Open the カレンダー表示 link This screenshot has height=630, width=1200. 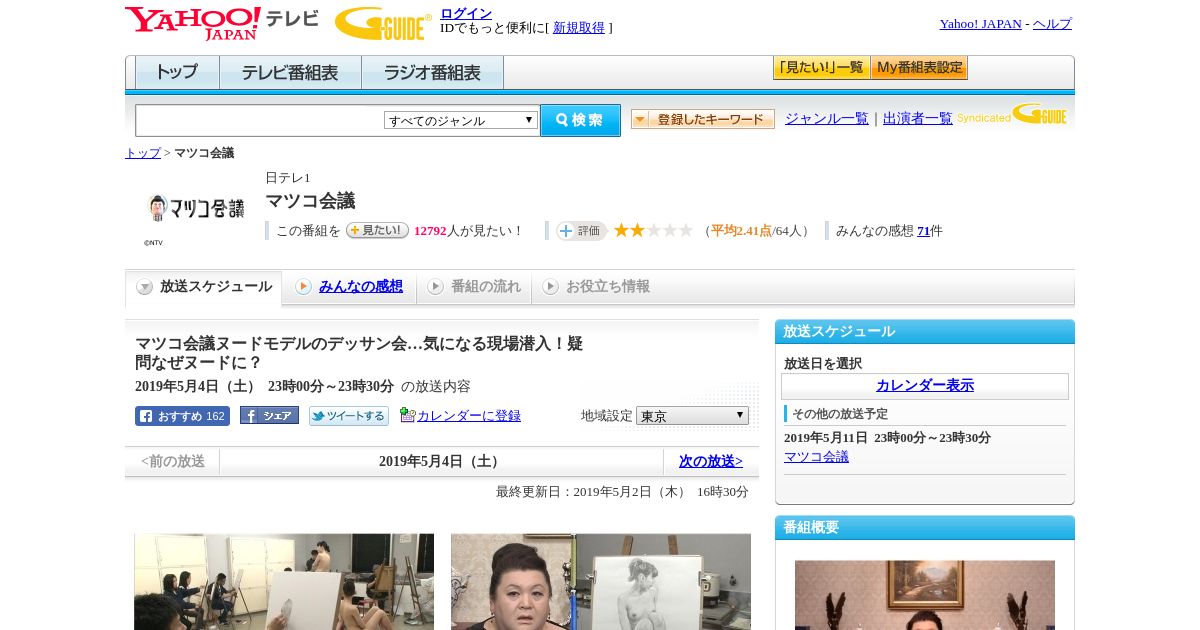pyautogui.click(x=925, y=386)
